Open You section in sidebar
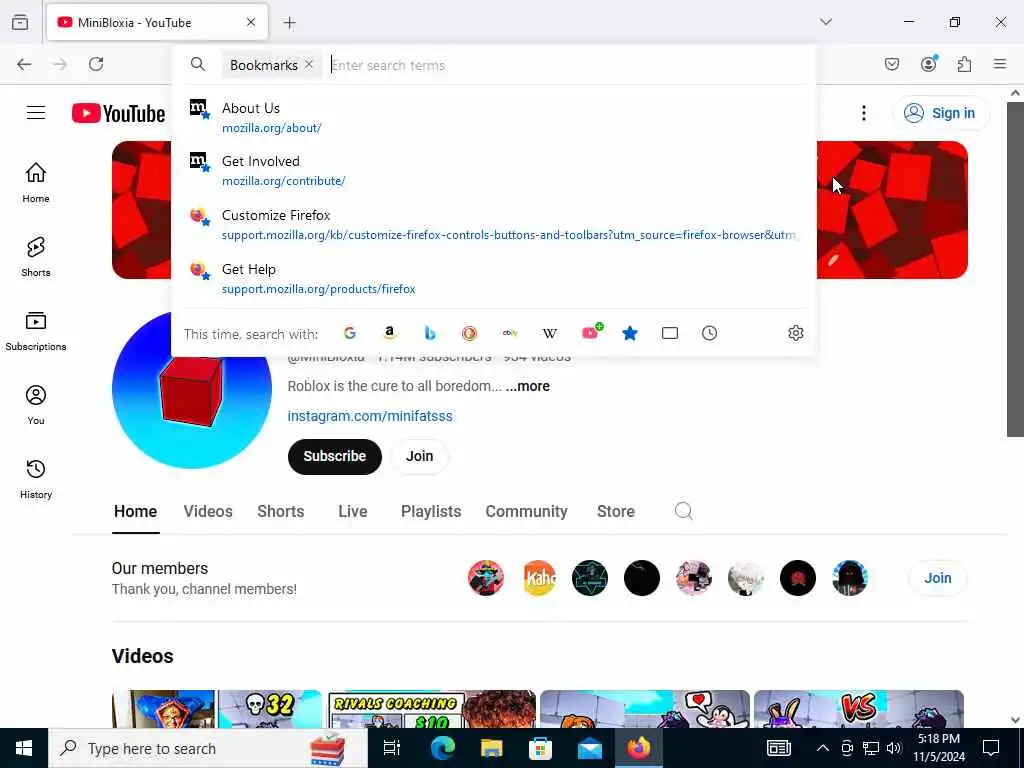The image size is (1024, 768). (x=36, y=405)
